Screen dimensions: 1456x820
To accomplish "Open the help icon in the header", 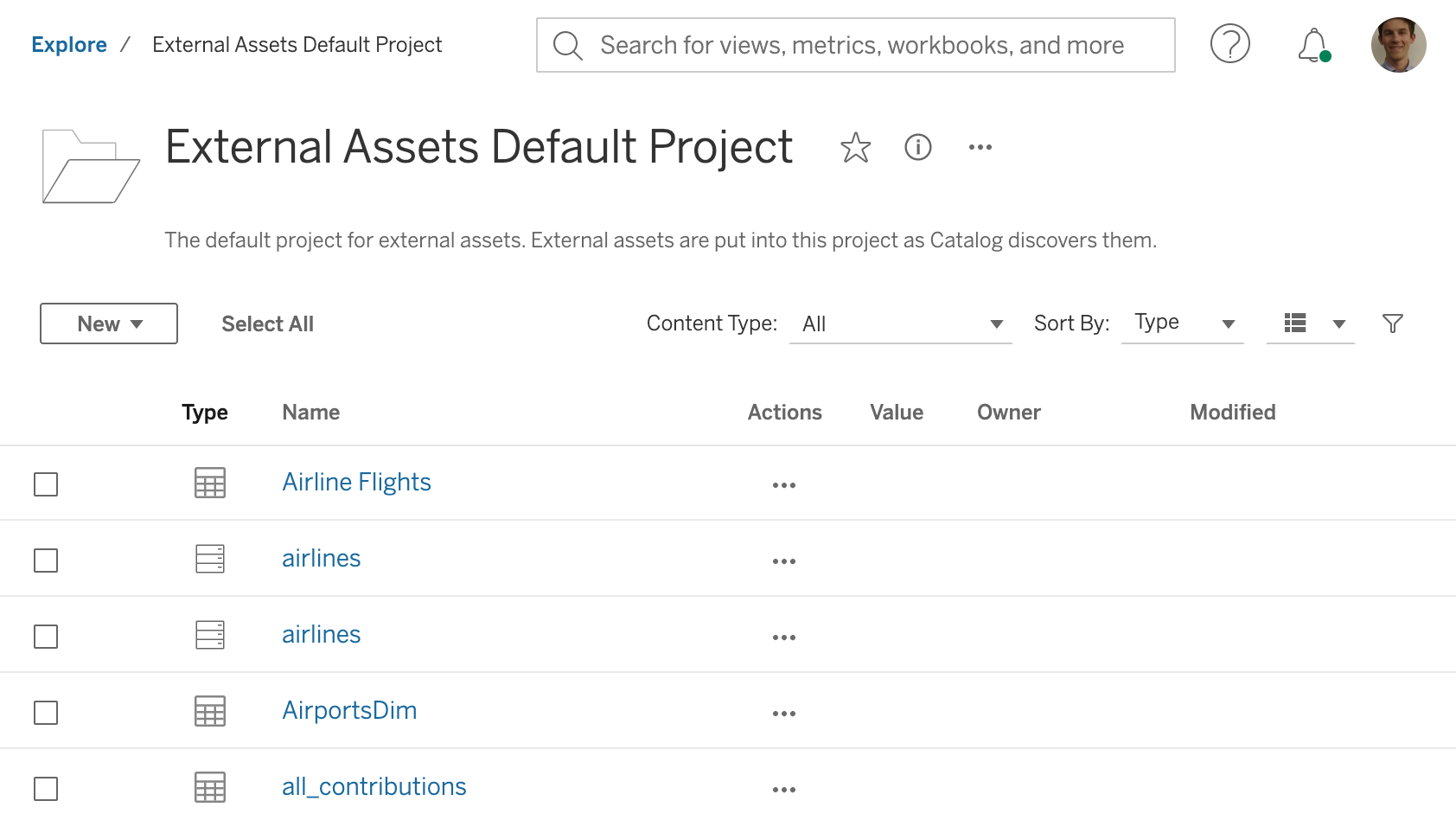I will click(x=1230, y=45).
